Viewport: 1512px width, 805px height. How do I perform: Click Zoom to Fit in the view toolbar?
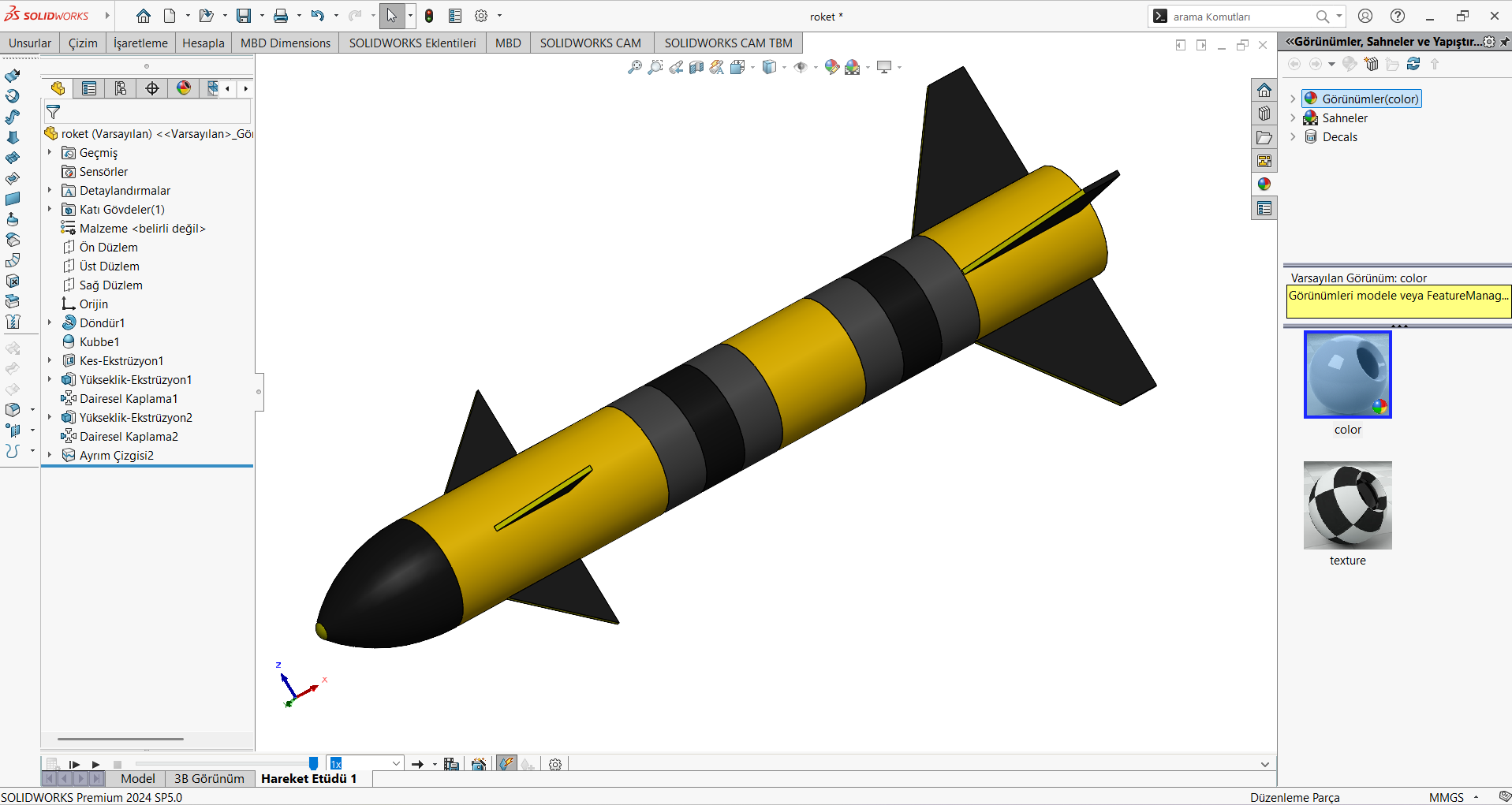[634, 68]
